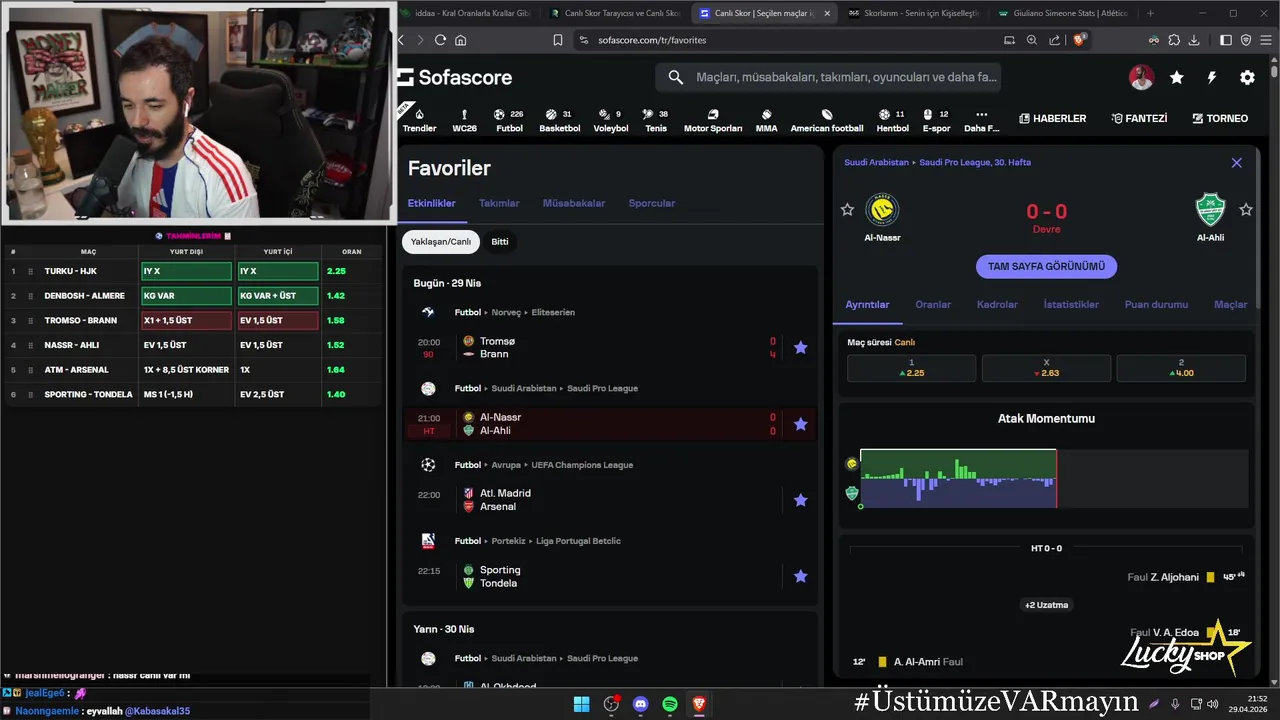Image resolution: width=1280 pixels, height=720 pixels.
Task: Favorite the Al-Nassr team star
Action: coord(847,210)
